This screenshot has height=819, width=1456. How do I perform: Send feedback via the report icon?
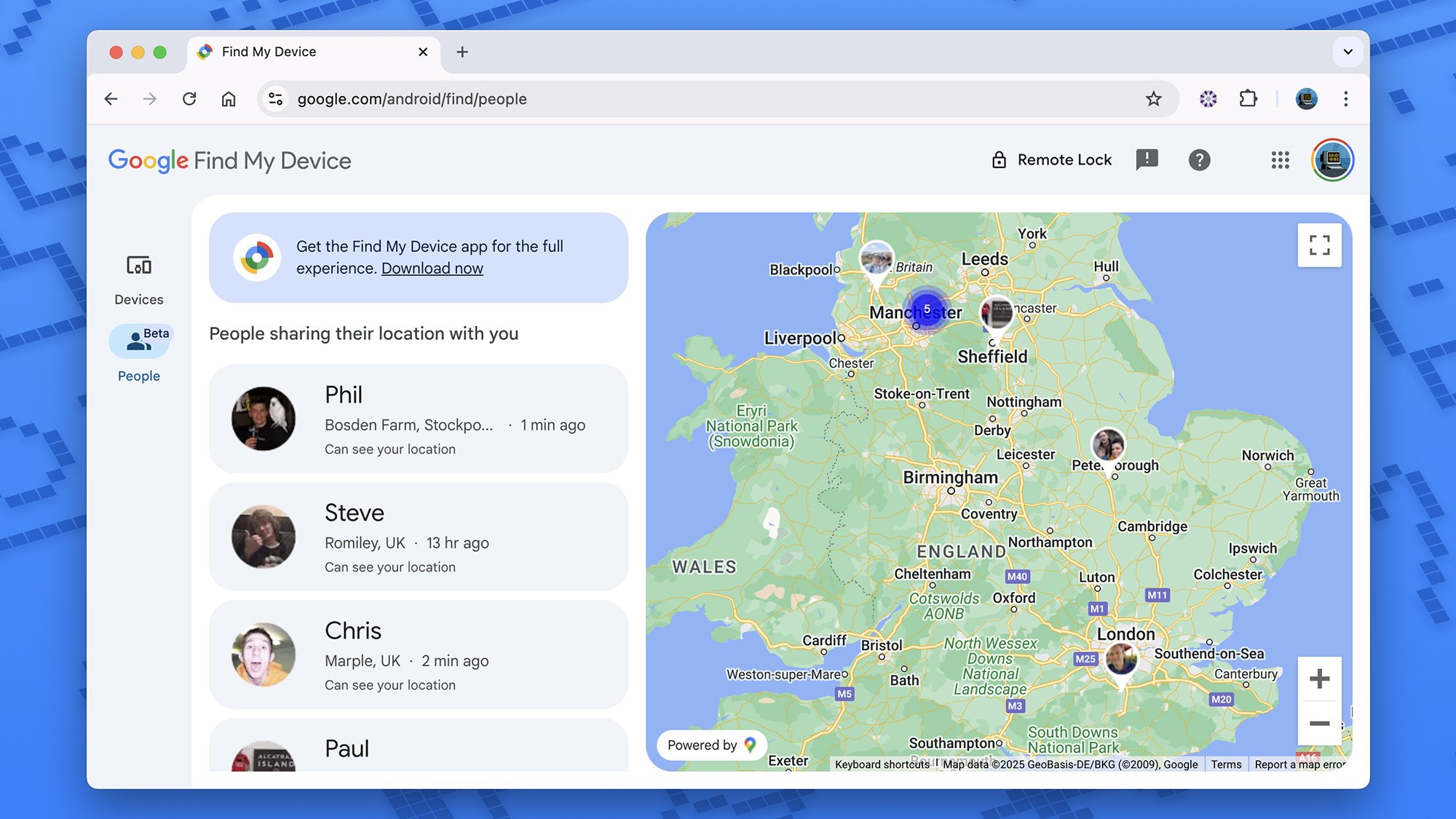tap(1148, 159)
